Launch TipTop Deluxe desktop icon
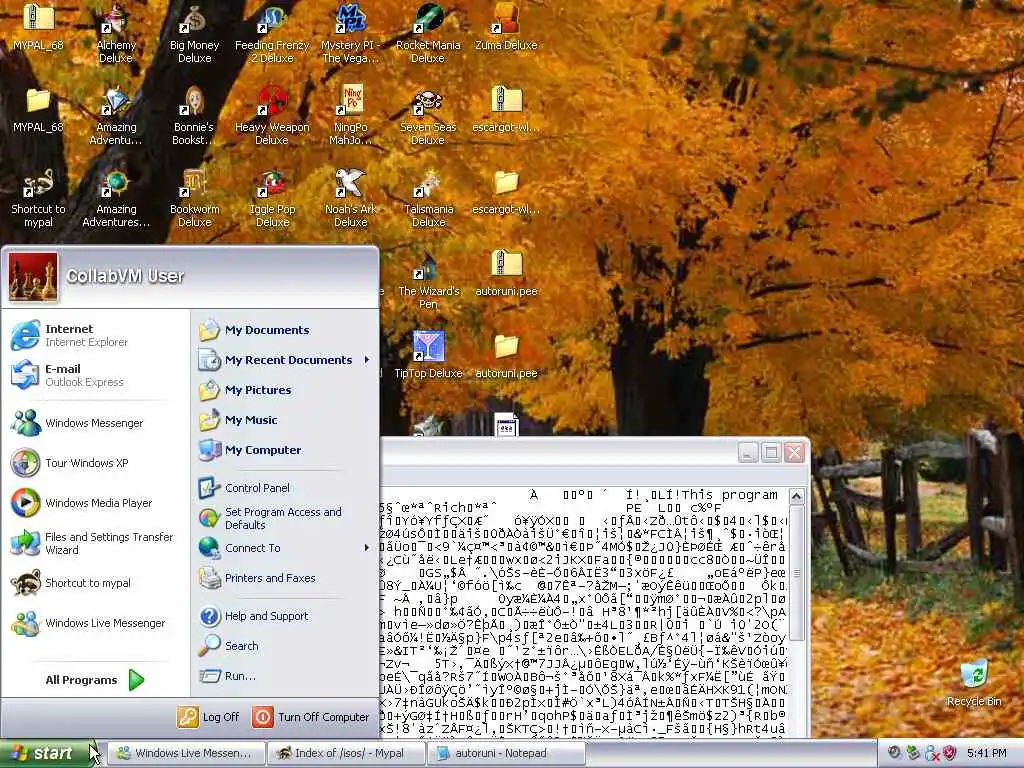 [428, 355]
